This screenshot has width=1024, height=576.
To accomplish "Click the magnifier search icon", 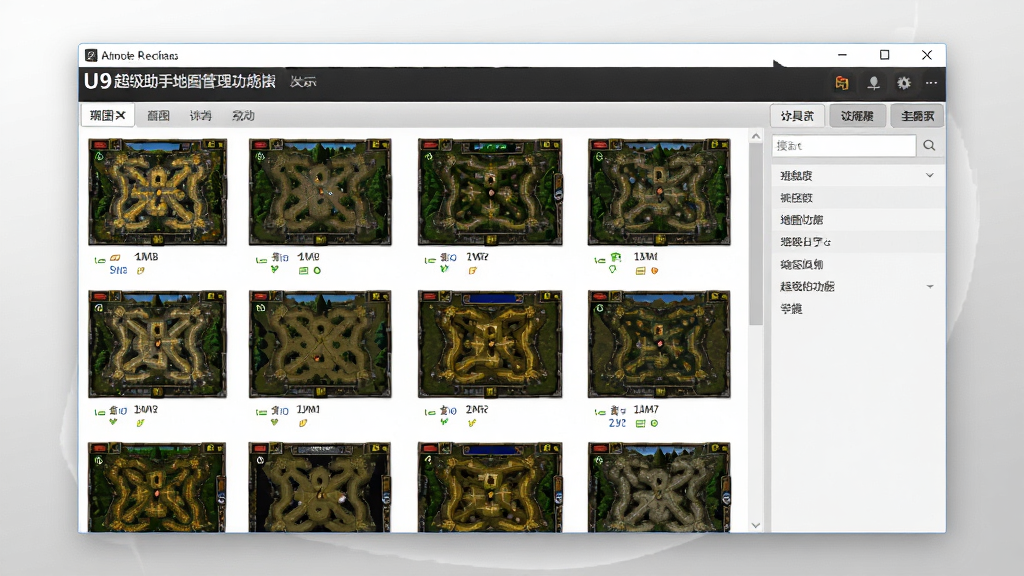I will 929,146.
